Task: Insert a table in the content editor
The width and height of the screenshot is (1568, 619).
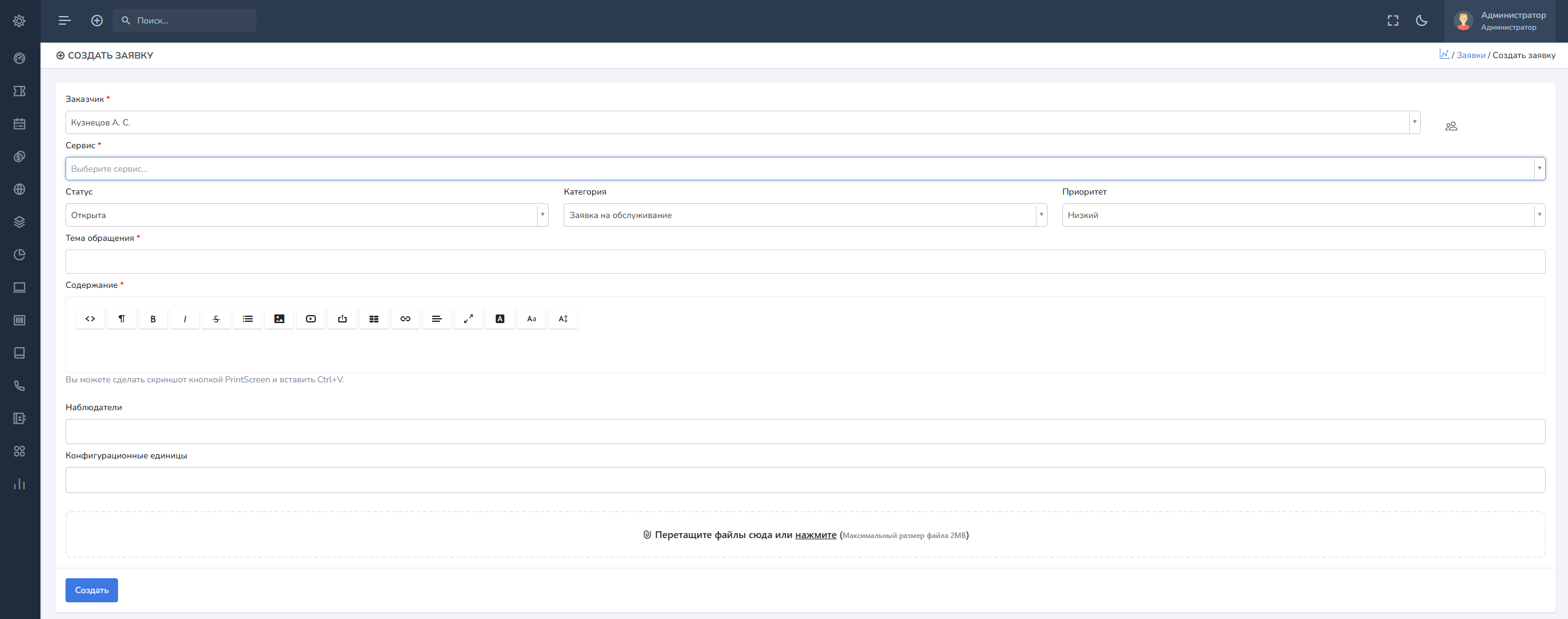Action: tap(374, 319)
